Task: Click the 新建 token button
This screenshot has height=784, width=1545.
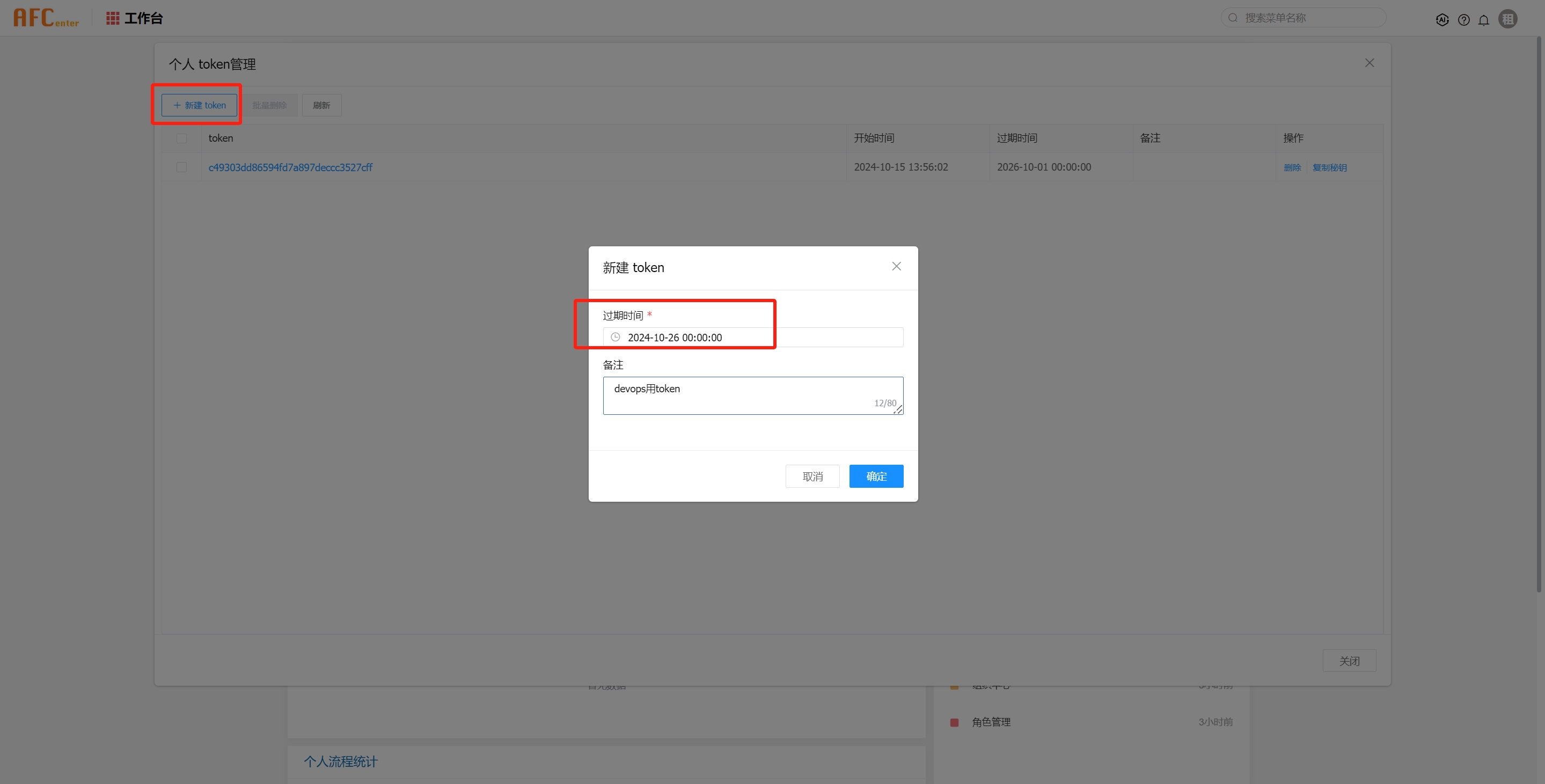Action: pyautogui.click(x=199, y=106)
